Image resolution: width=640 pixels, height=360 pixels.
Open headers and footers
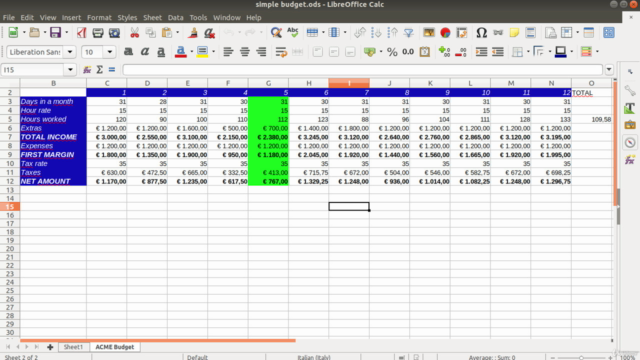pyautogui.click(x=531, y=33)
